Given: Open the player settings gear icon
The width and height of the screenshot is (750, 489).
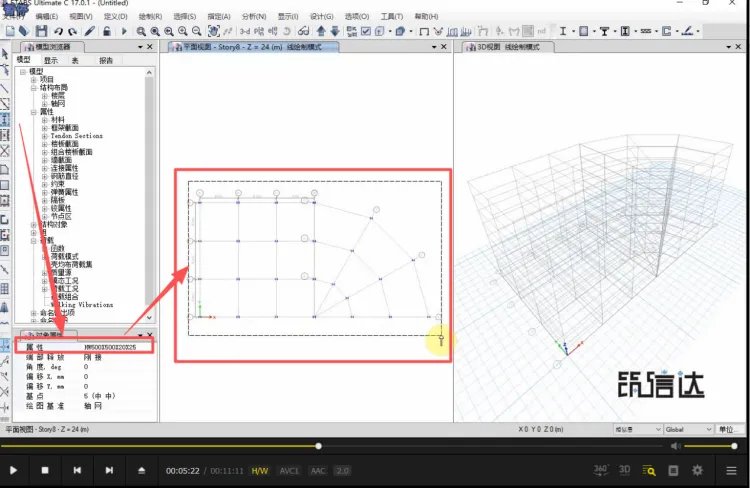Looking at the screenshot, I should click(x=697, y=470).
